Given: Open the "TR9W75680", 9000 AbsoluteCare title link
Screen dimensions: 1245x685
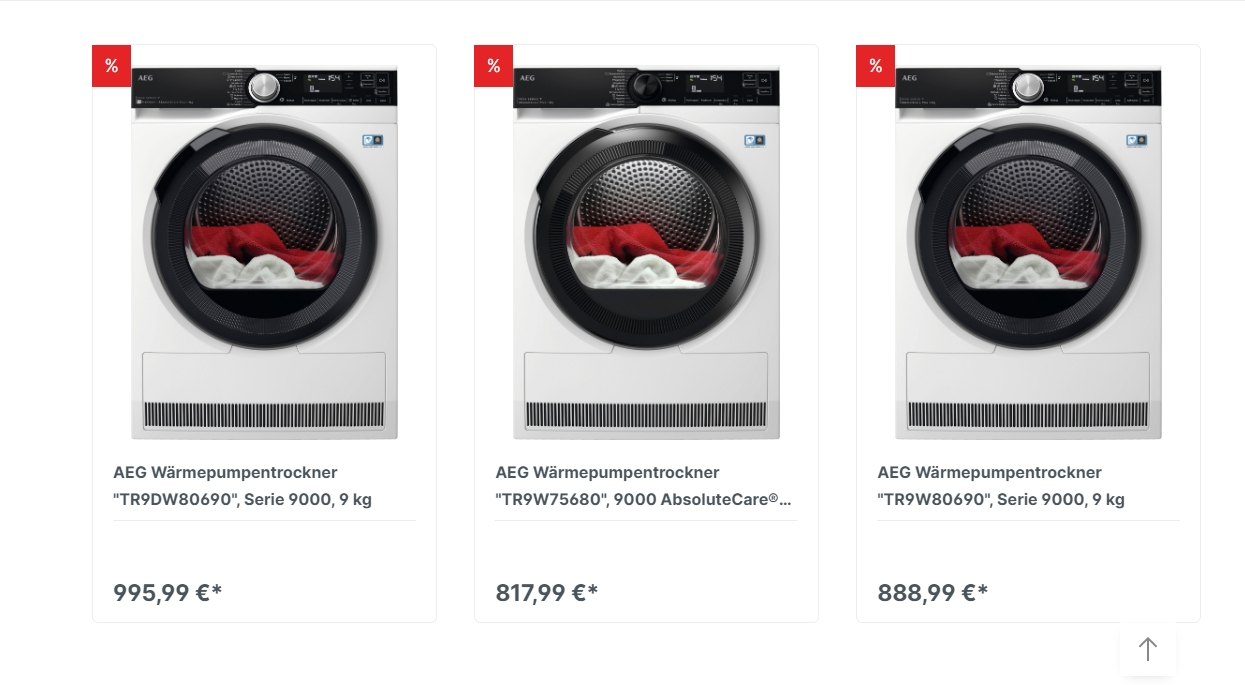Looking at the screenshot, I should click(645, 486).
